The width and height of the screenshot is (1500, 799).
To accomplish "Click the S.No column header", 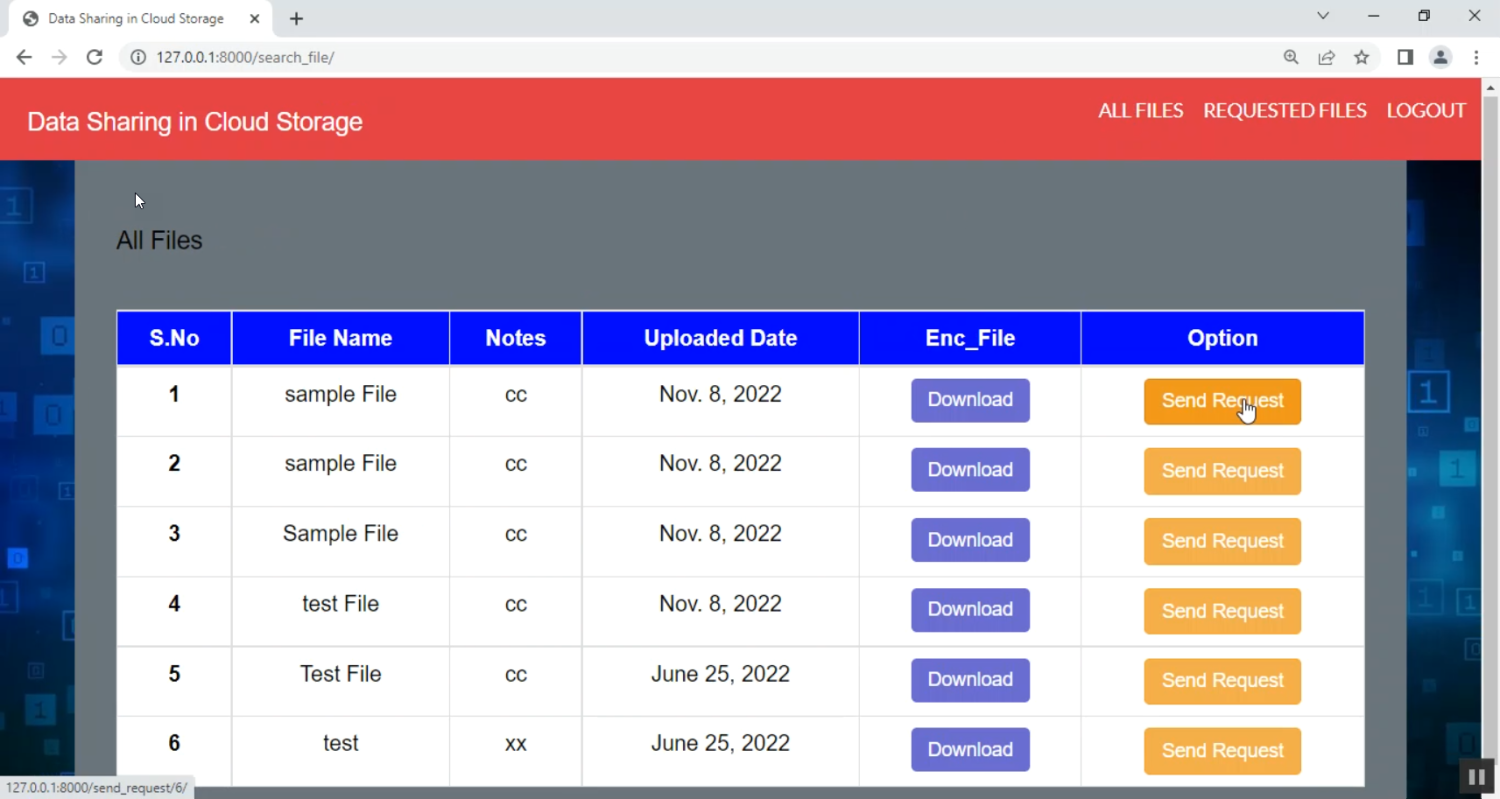I will click(x=174, y=338).
